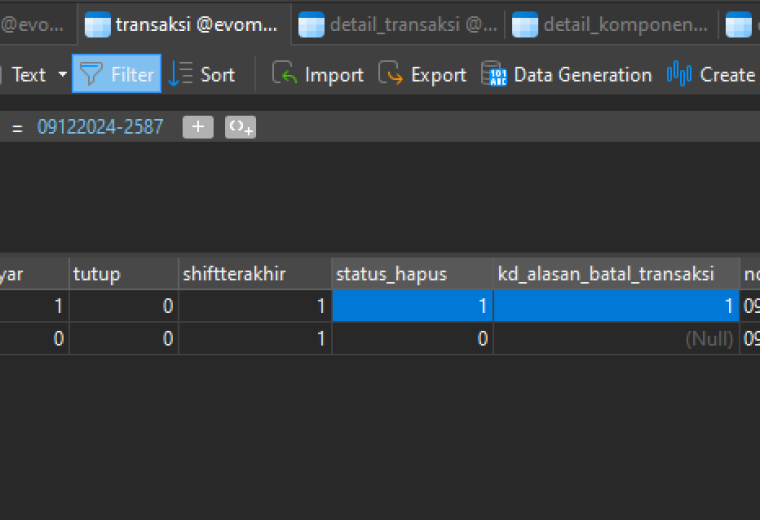This screenshot has width=760, height=520.
Task: Open Sort options in toolbar
Action: pyautogui.click(x=202, y=74)
